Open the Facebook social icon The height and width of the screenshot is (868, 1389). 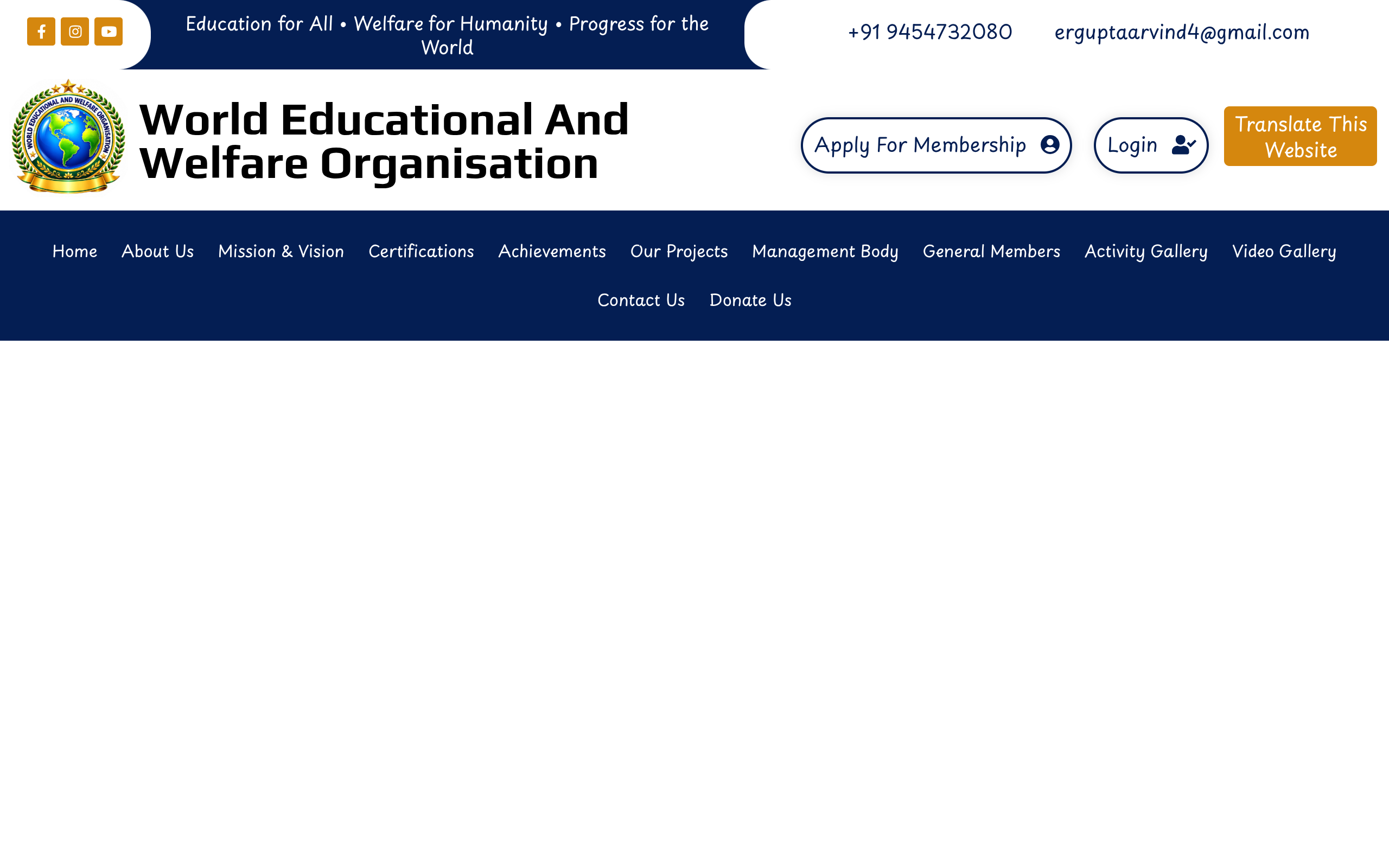[x=41, y=31]
